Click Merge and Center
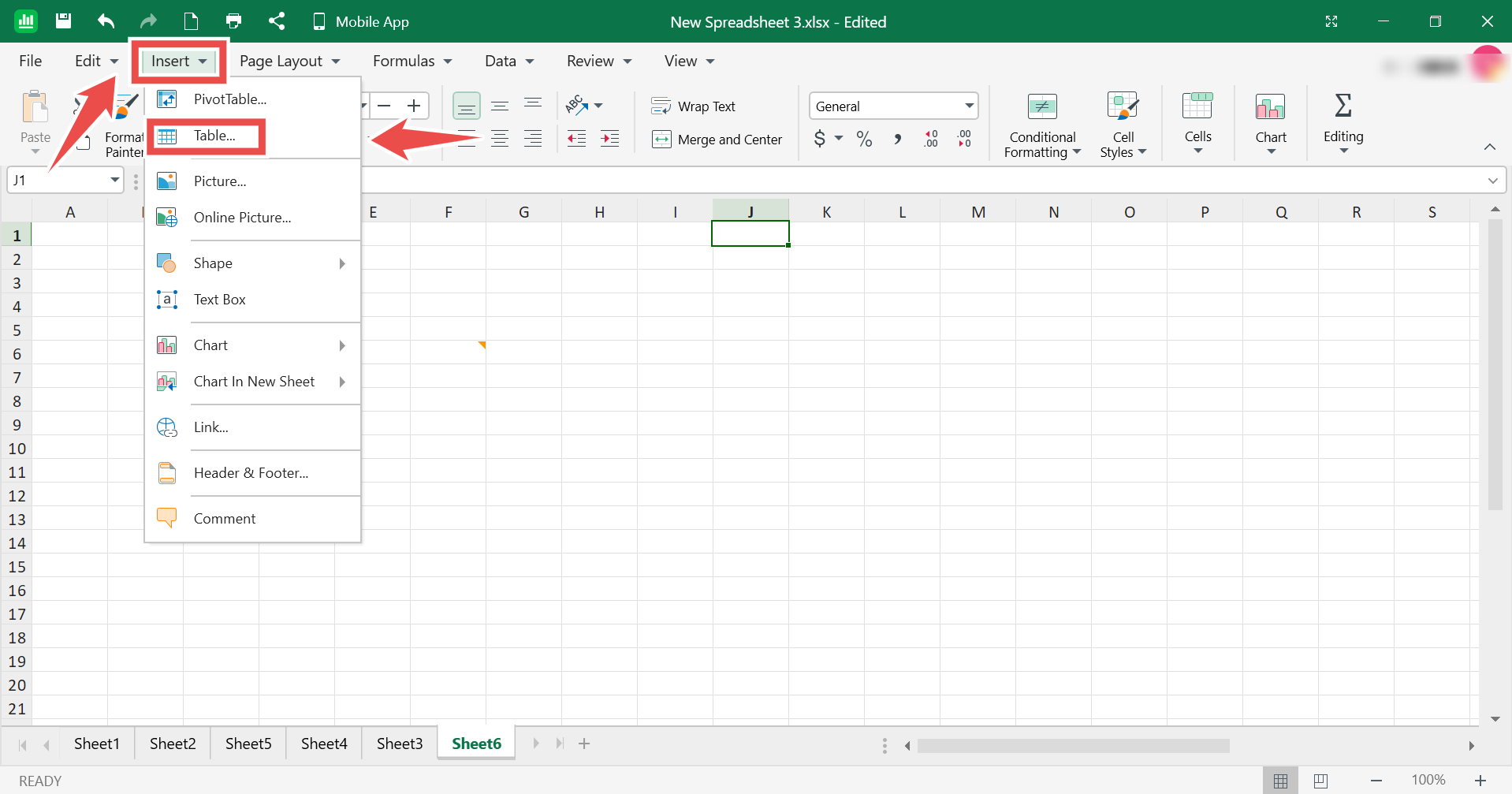The width and height of the screenshot is (1512, 794). tap(717, 140)
